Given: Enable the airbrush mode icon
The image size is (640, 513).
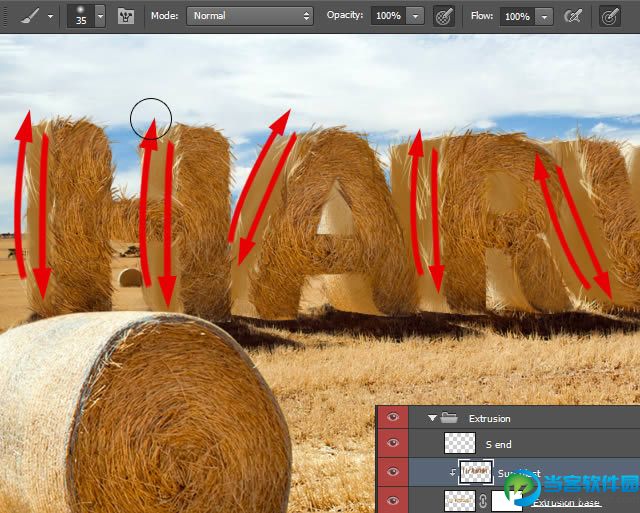Looking at the screenshot, I should [573, 16].
